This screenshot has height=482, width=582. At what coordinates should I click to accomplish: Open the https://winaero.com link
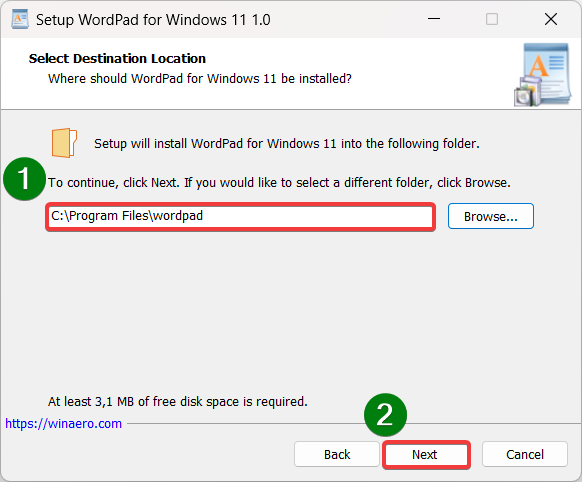point(63,423)
